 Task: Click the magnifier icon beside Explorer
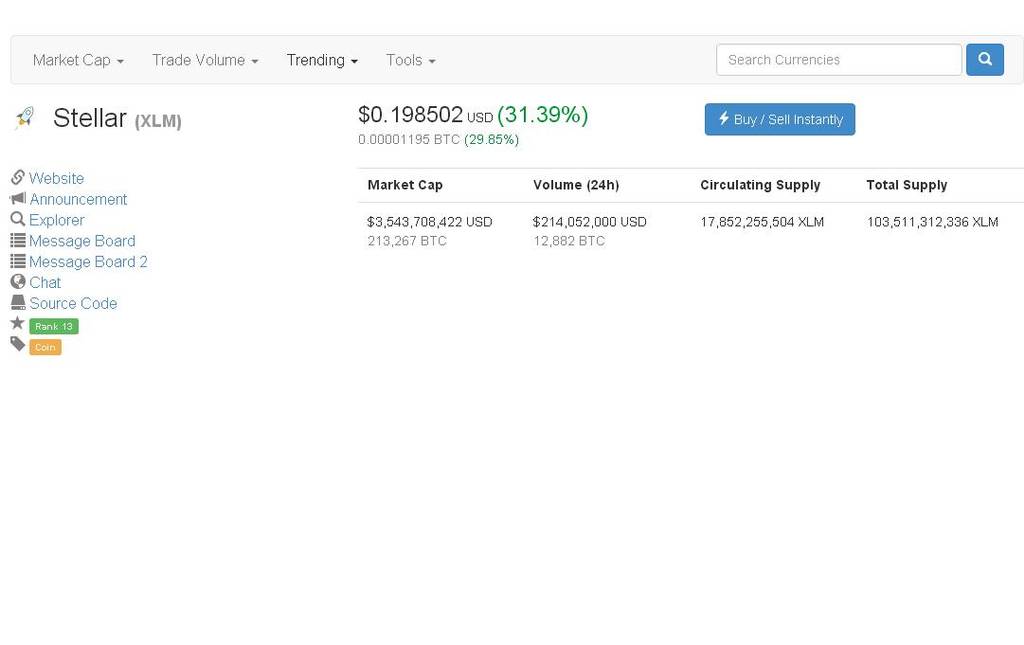(18, 219)
